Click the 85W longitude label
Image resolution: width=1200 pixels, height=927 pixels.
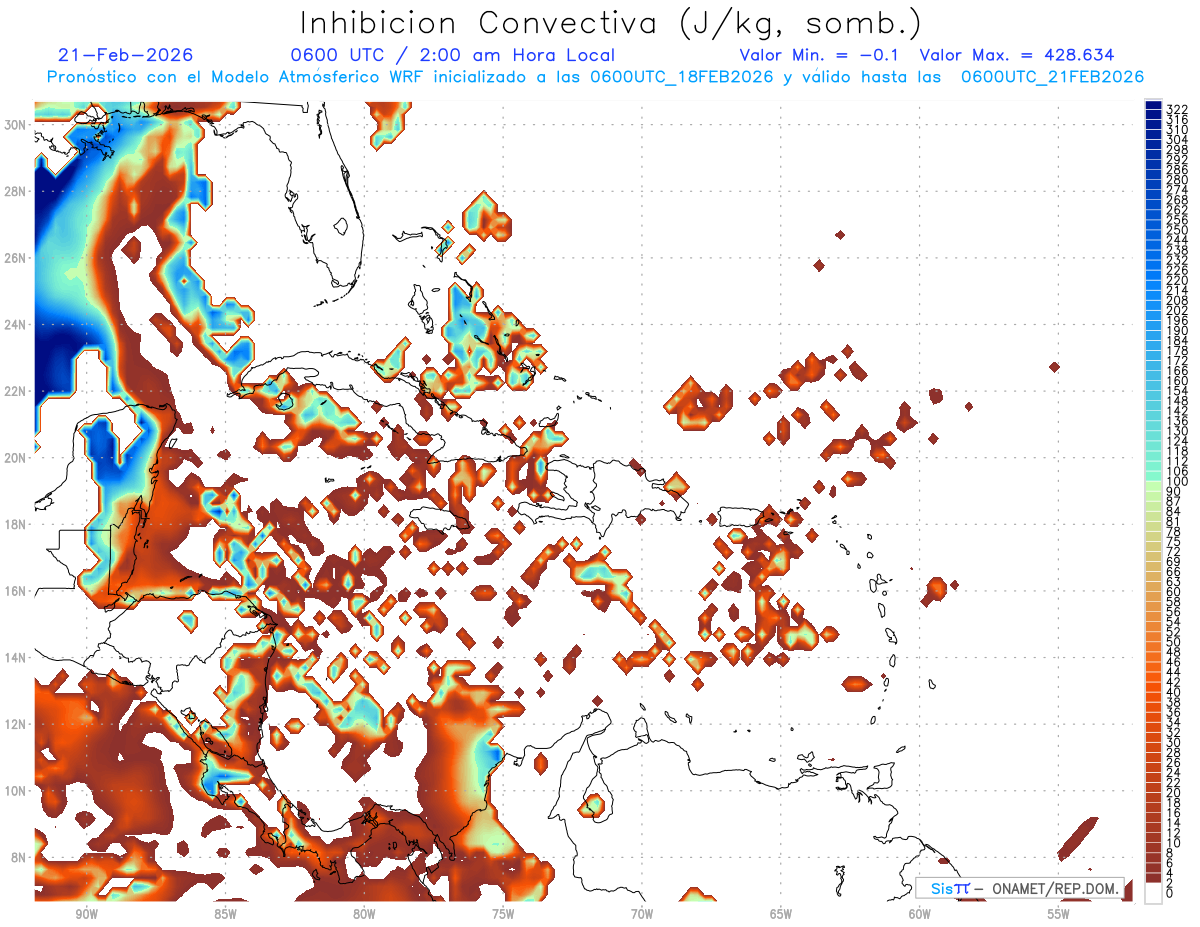click(225, 914)
